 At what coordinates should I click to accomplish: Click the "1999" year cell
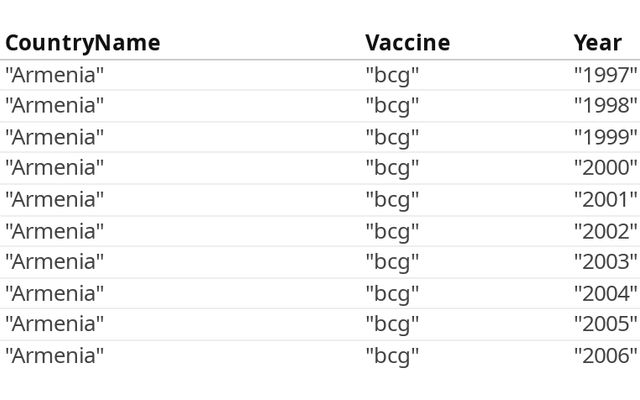point(605,137)
